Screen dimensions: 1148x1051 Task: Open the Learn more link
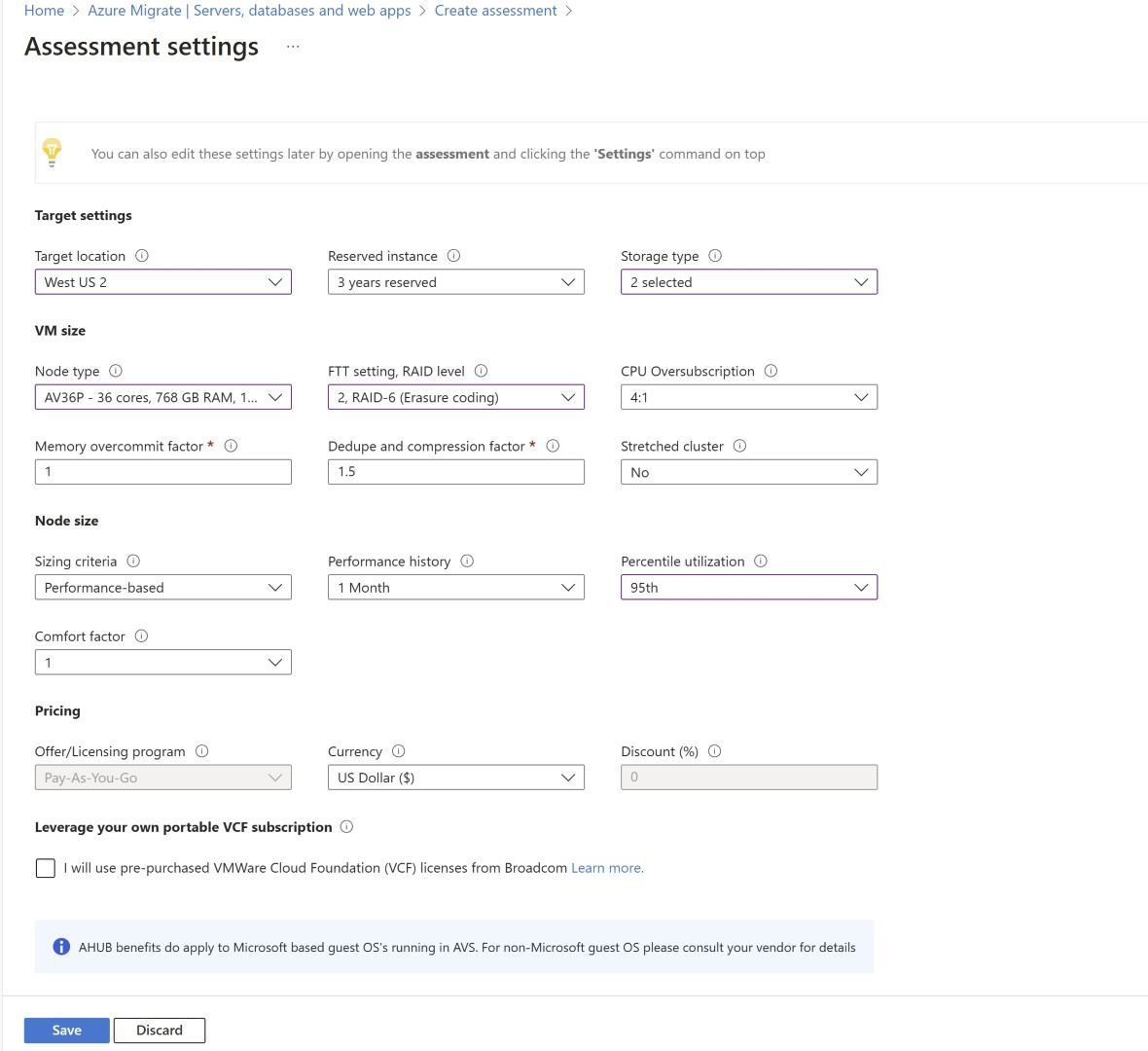click(607, 868)
